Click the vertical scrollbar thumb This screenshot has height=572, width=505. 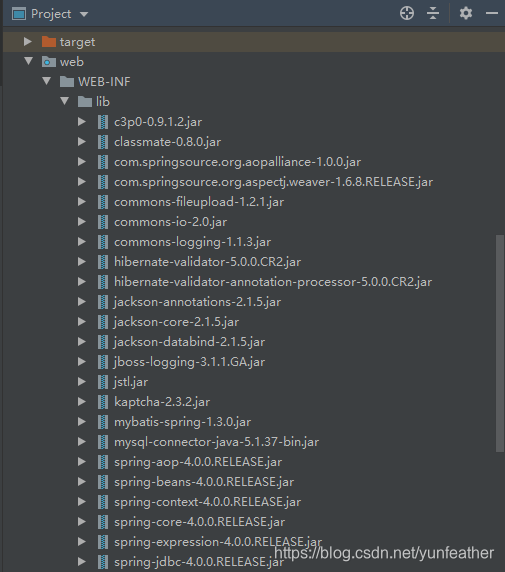[500, 343]
